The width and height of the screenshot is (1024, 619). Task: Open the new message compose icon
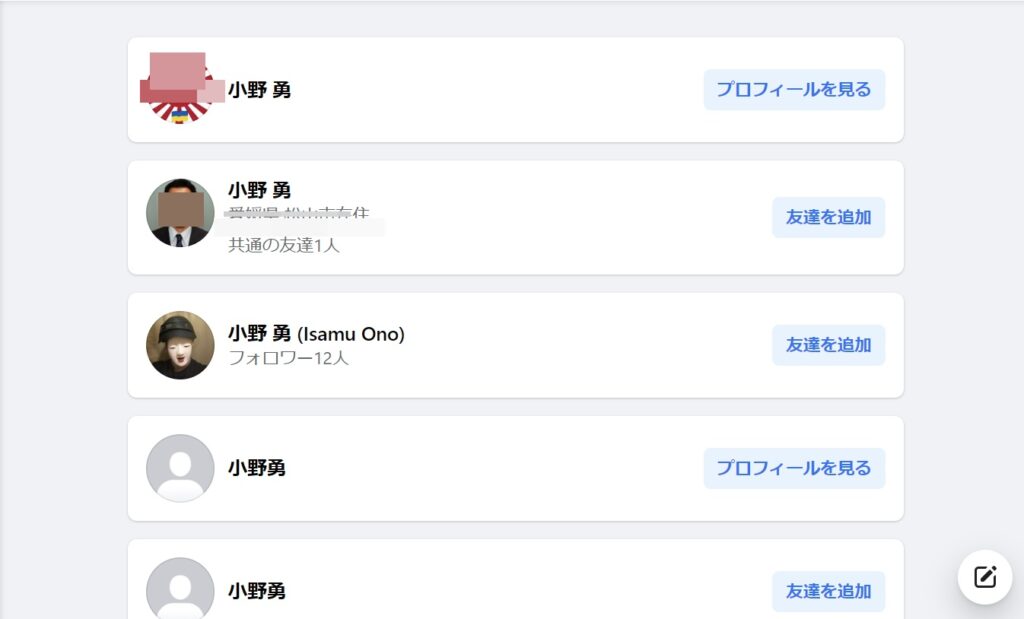point(985,577)
